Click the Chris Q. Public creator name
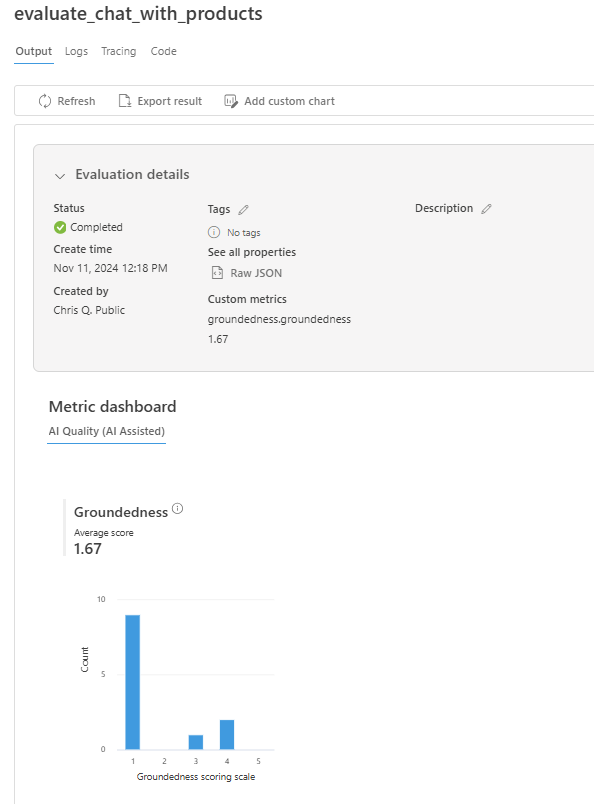 coord(89,310)
